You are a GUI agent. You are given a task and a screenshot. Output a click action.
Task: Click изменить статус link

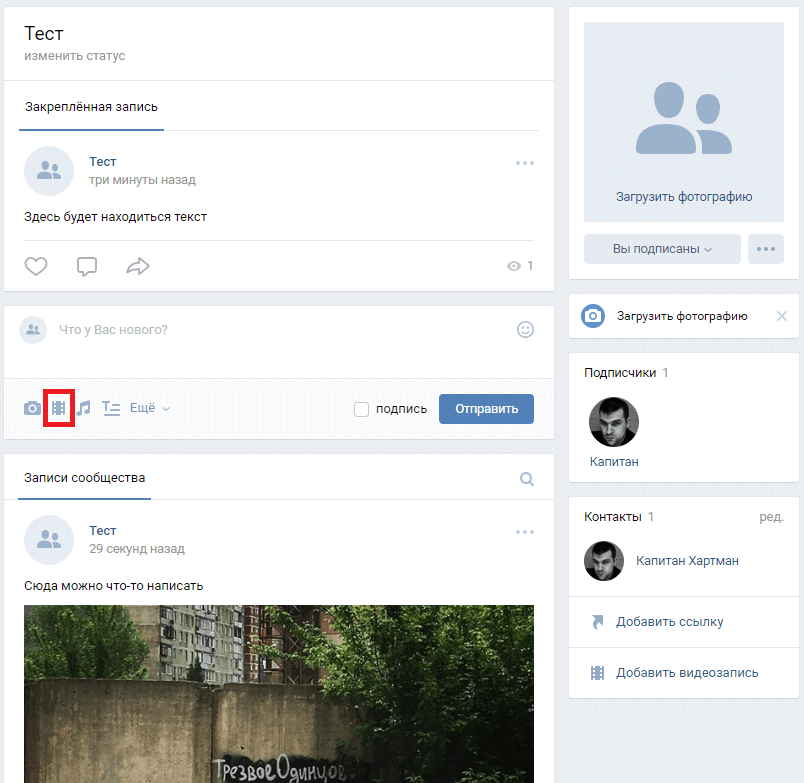pyautogui.click(x=74, y=56)
